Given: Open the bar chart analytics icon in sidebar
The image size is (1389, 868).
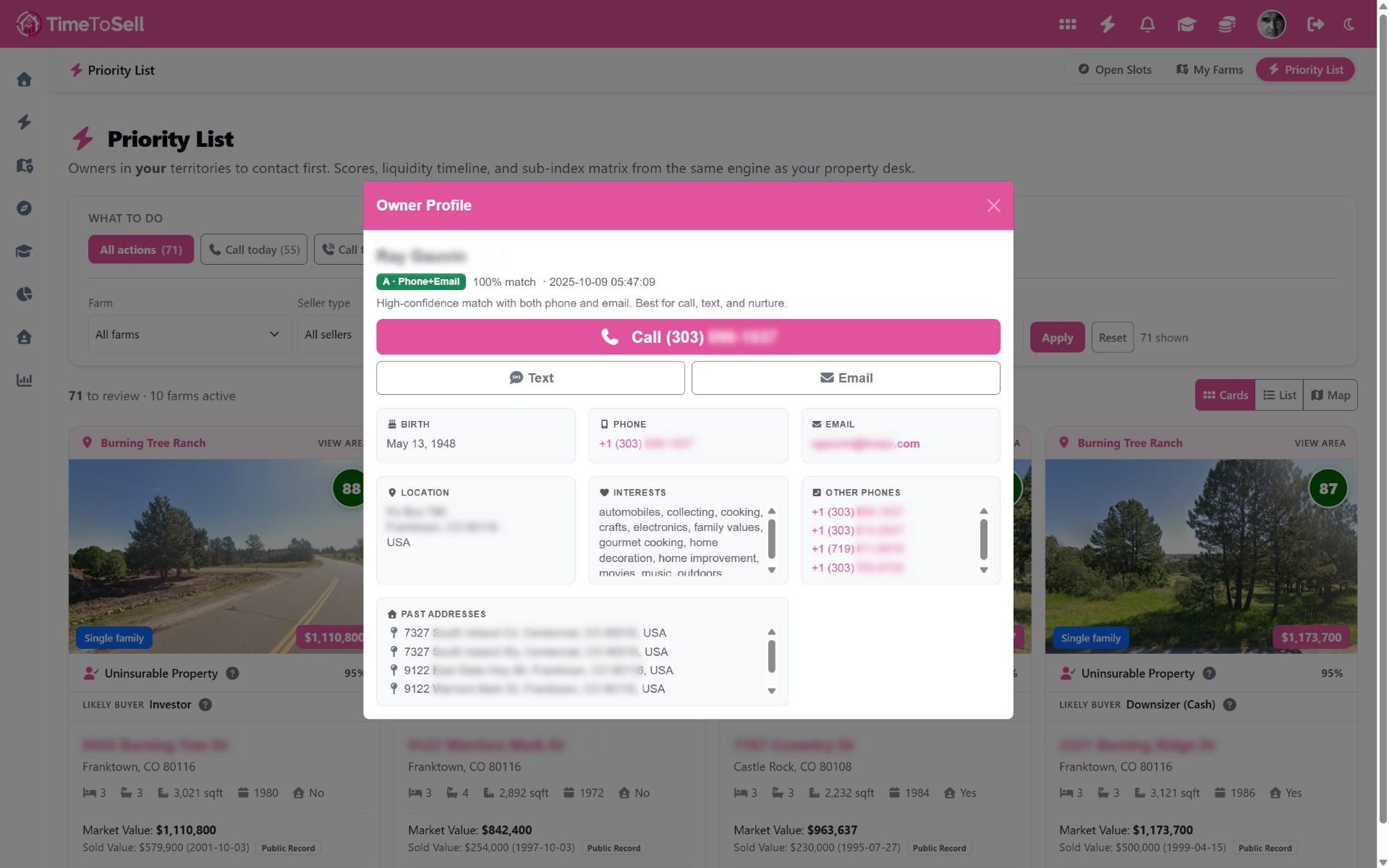Looking at the screenshot, I should [24, 380].
